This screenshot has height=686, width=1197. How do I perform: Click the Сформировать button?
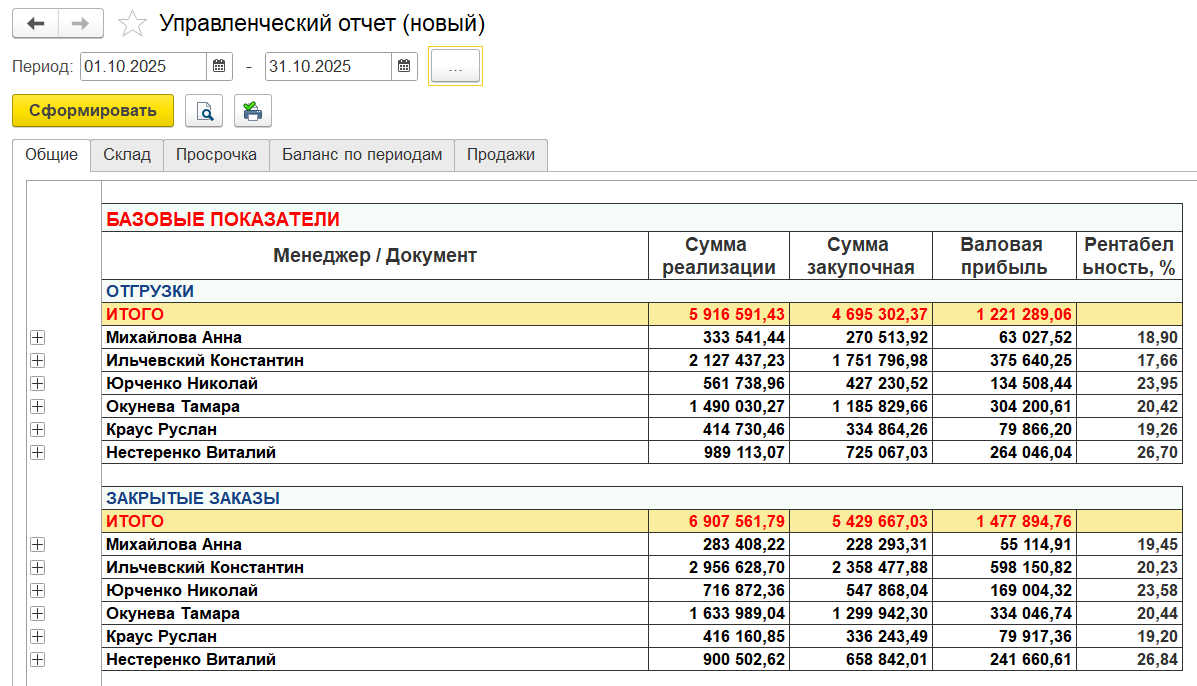pos(93,111)
